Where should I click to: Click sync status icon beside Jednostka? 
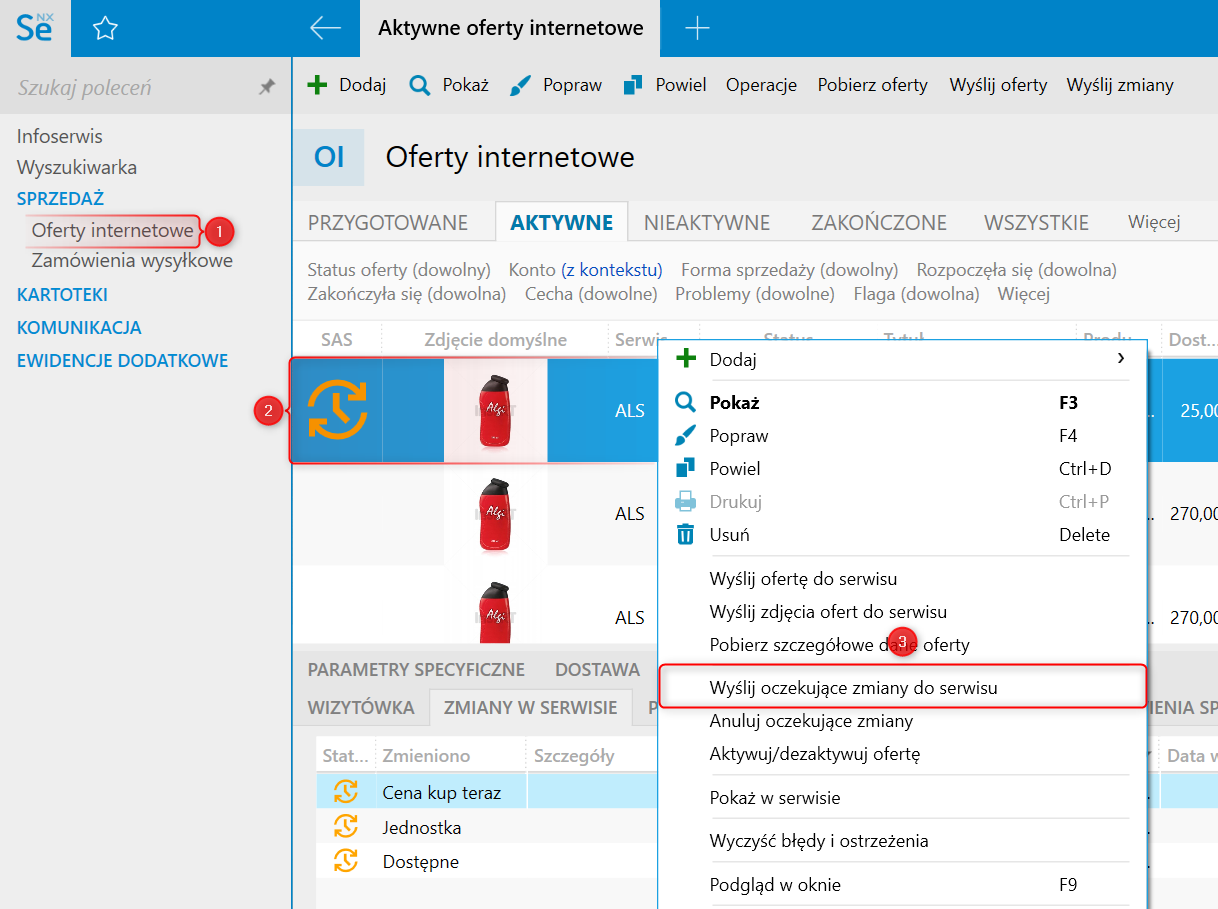coord(345,826)
